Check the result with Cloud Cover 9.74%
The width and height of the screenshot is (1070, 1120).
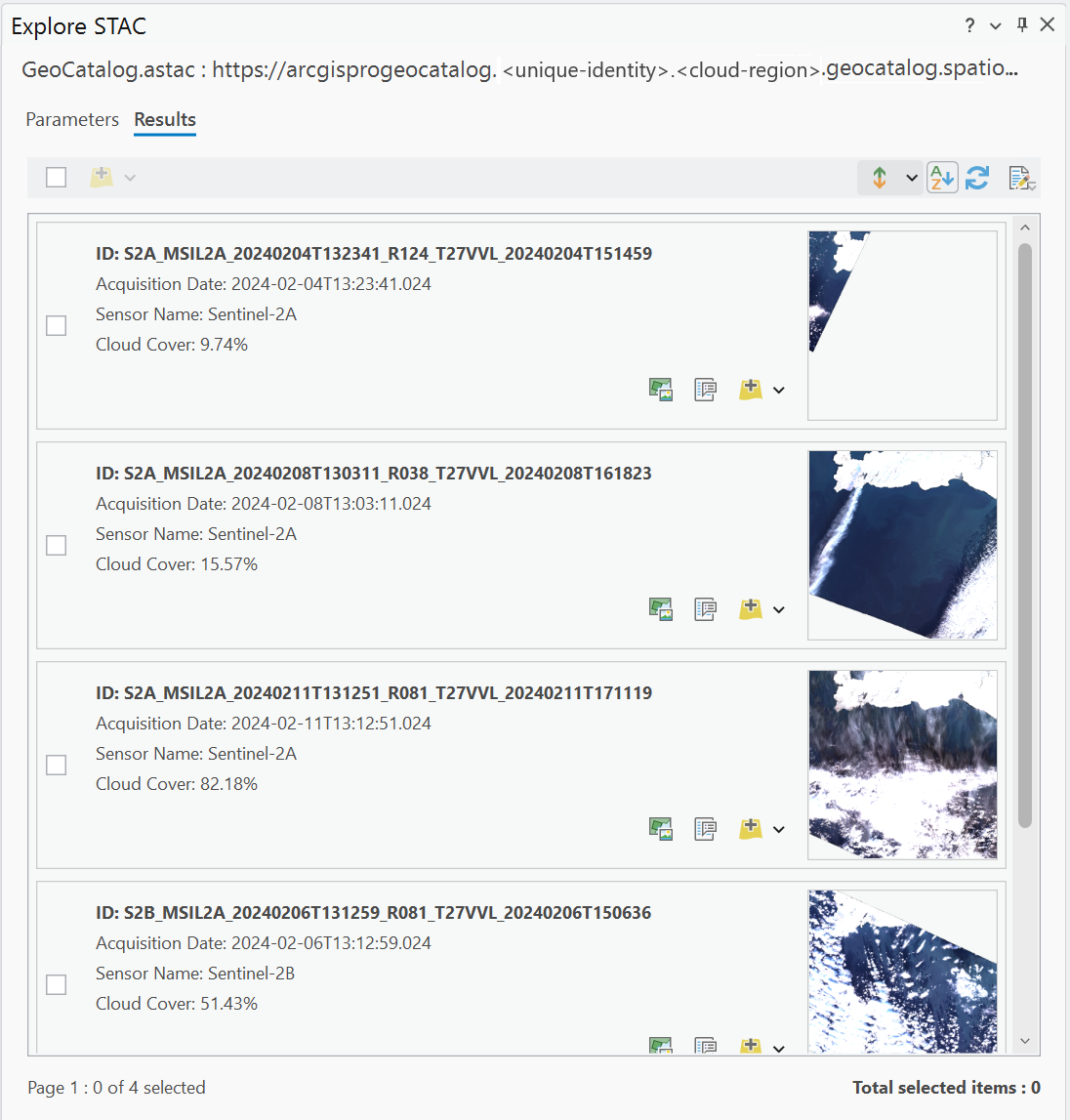[x=56, y=326]
